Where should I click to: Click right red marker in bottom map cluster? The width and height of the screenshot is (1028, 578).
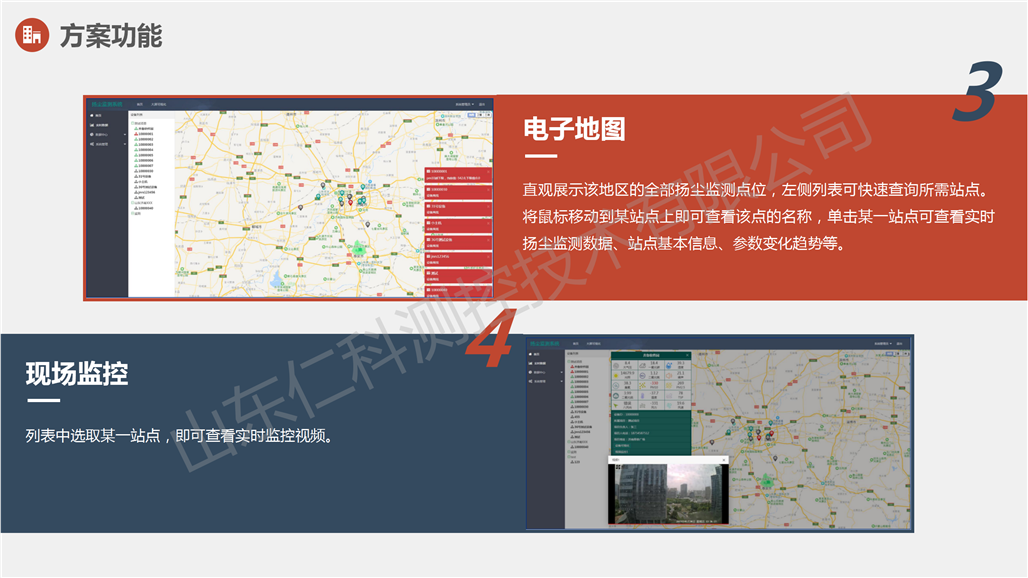point(772,433)
